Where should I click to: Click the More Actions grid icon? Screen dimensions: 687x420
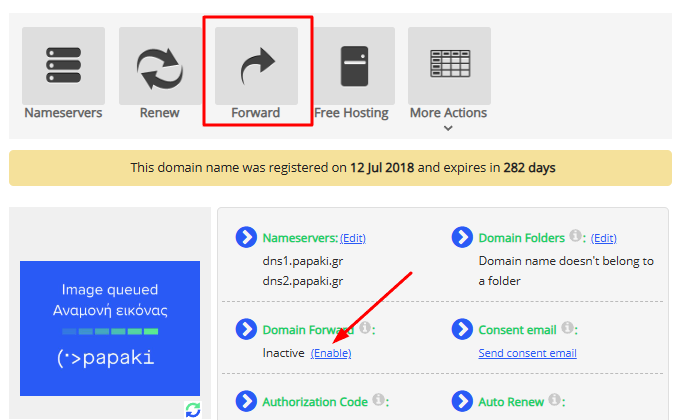(x=449, y=66)
